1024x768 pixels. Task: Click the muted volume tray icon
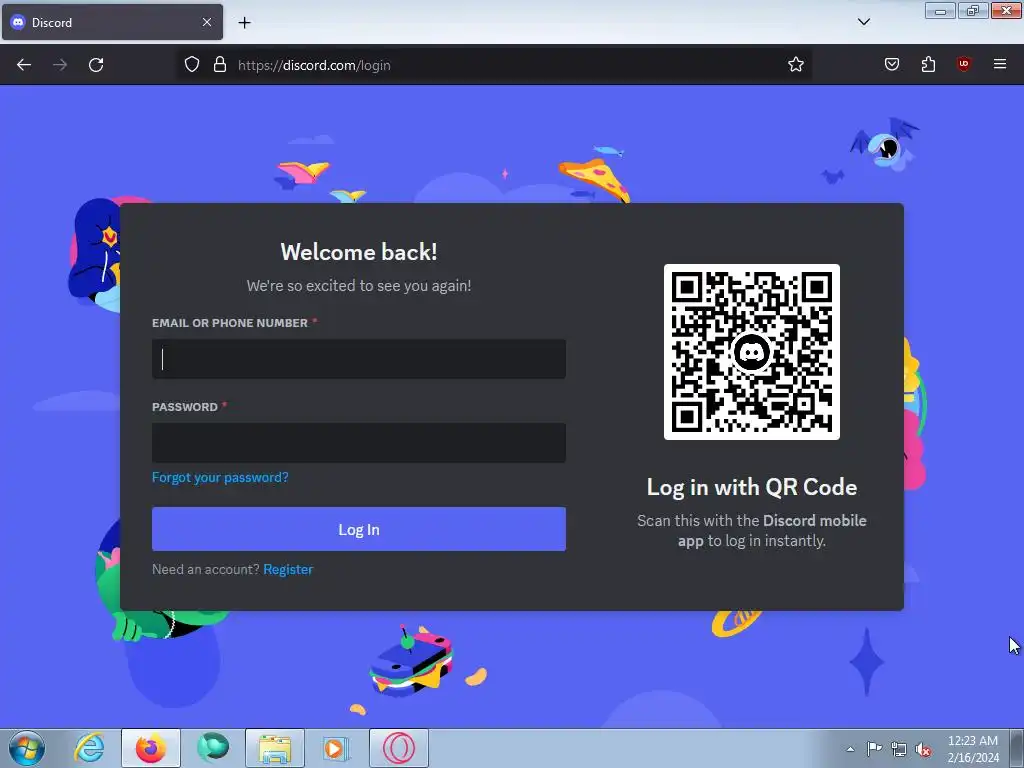tap(923, 750)
